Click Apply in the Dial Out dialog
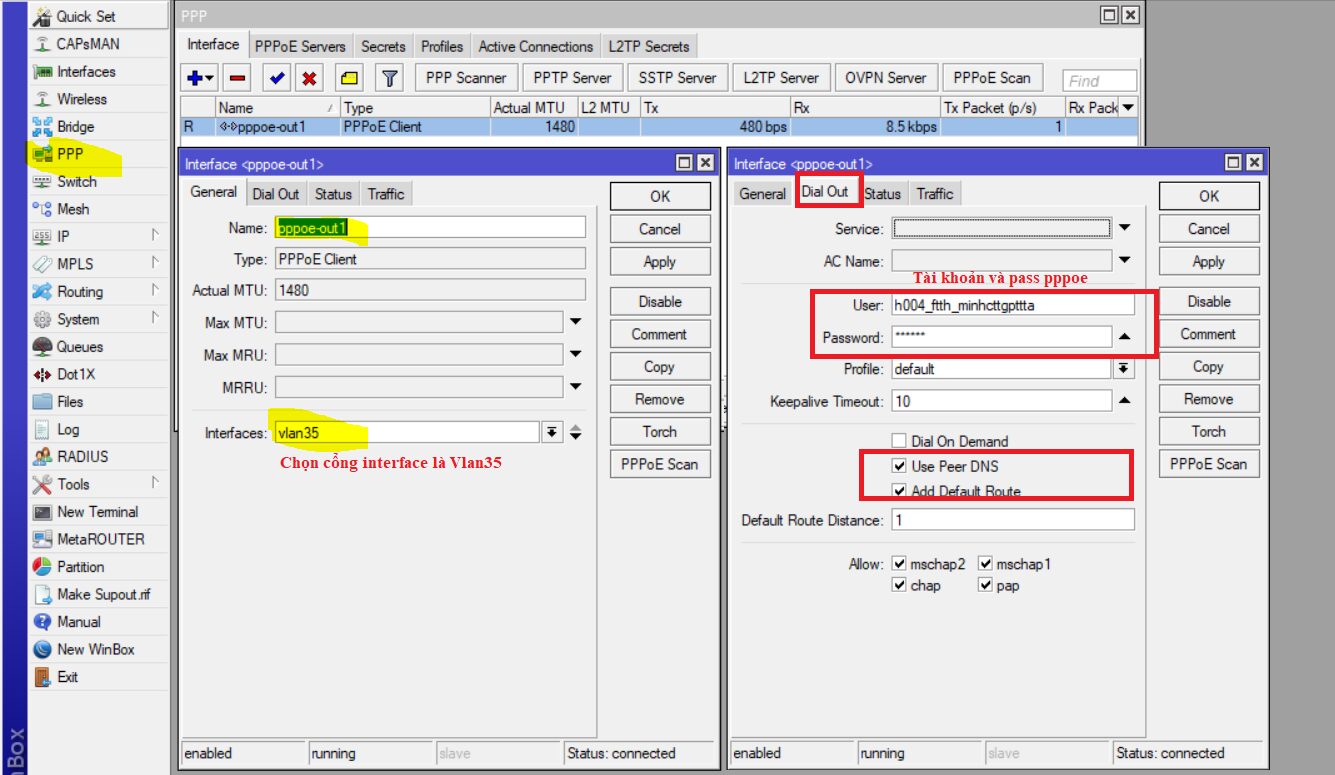 [1208, 262]
